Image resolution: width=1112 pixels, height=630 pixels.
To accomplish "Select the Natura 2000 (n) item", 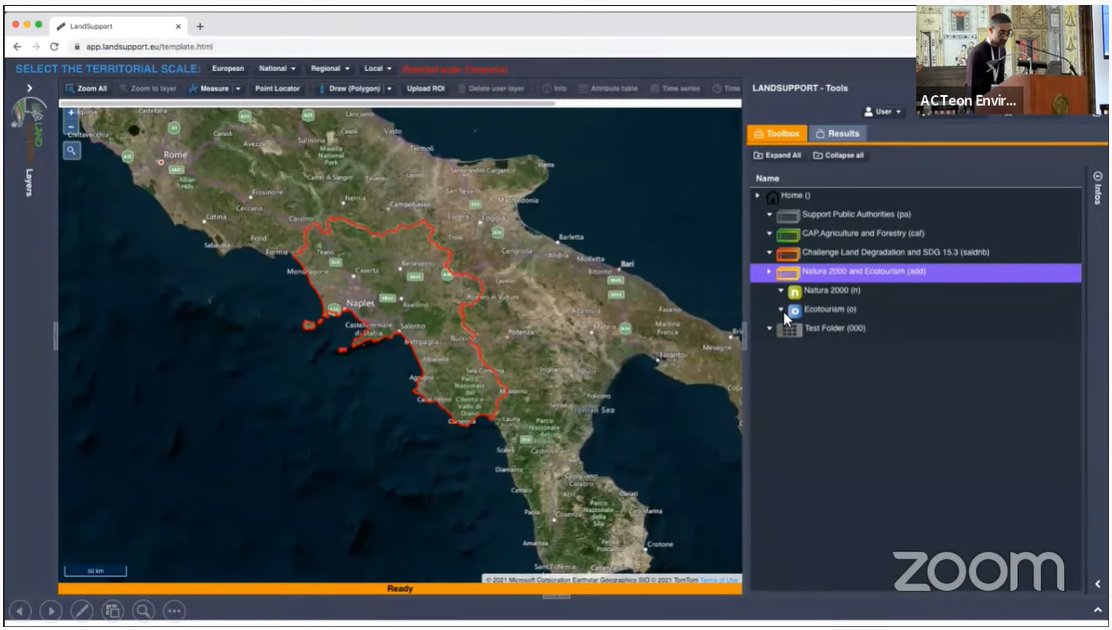I will coord(916,290).
